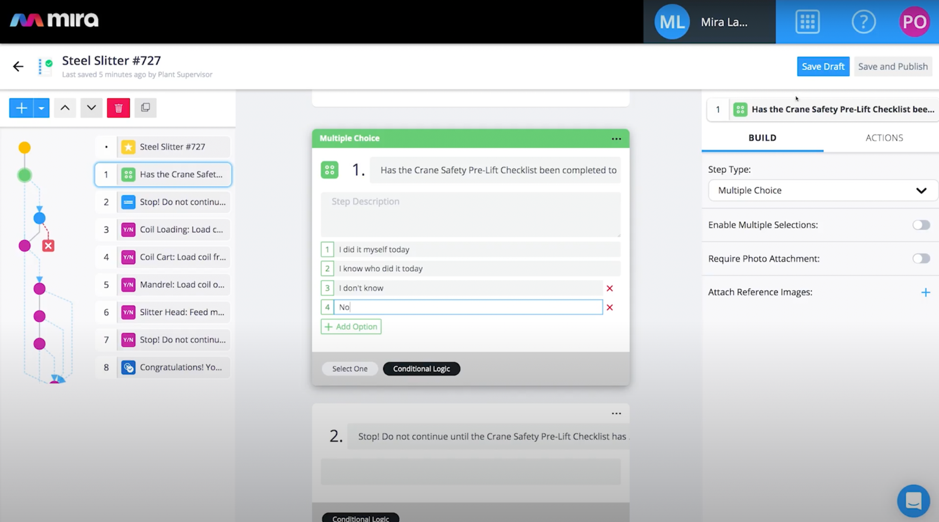The height and width of the screenshot is (522, 939).
Task: Click Conditional Logic on step 1 card
Action: pyautogui.click(x=421, y=369)
